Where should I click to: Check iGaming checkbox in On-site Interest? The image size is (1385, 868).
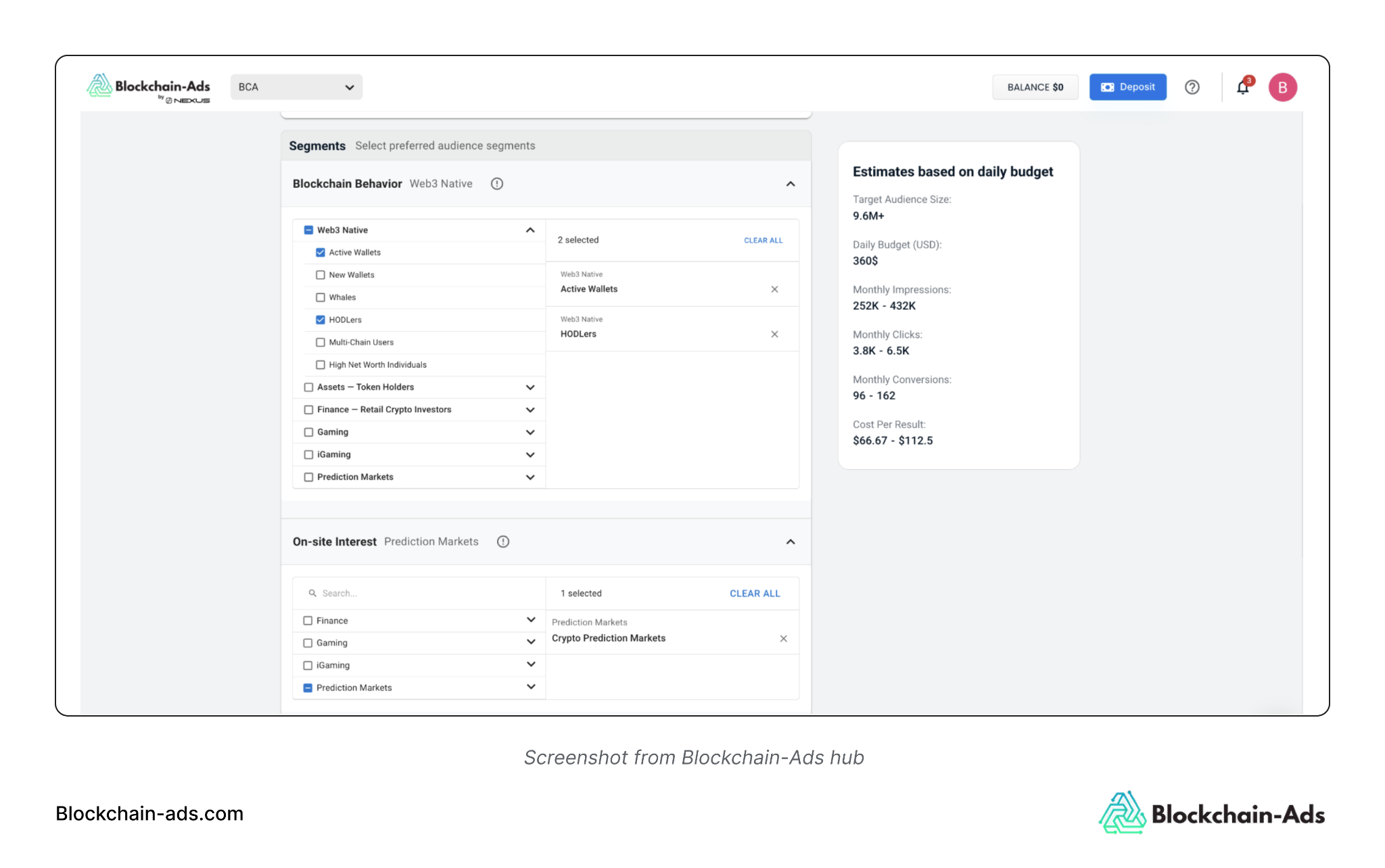coord(308,665)
